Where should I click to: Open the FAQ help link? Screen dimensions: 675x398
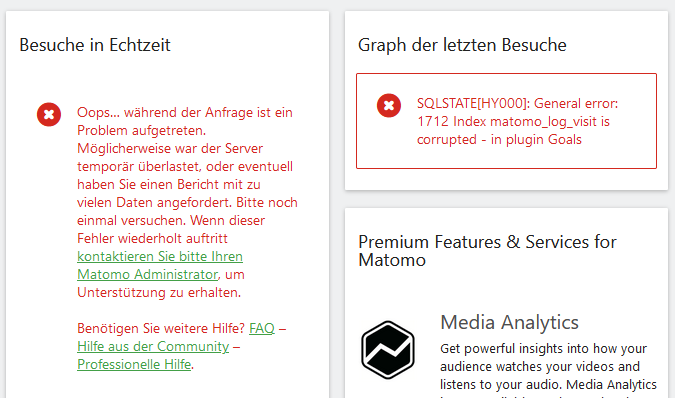tap(262, 328)
